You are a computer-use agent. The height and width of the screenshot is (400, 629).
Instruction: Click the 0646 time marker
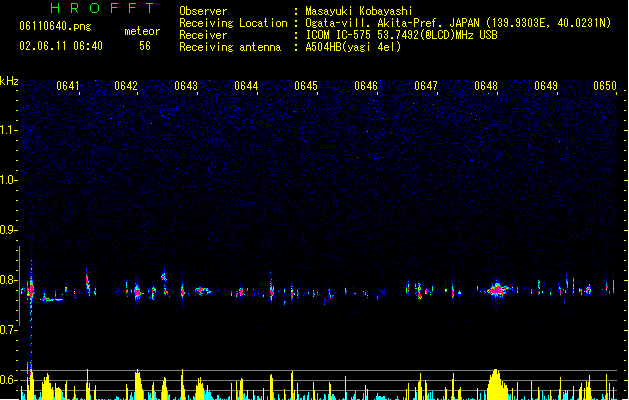coord(366,86)
